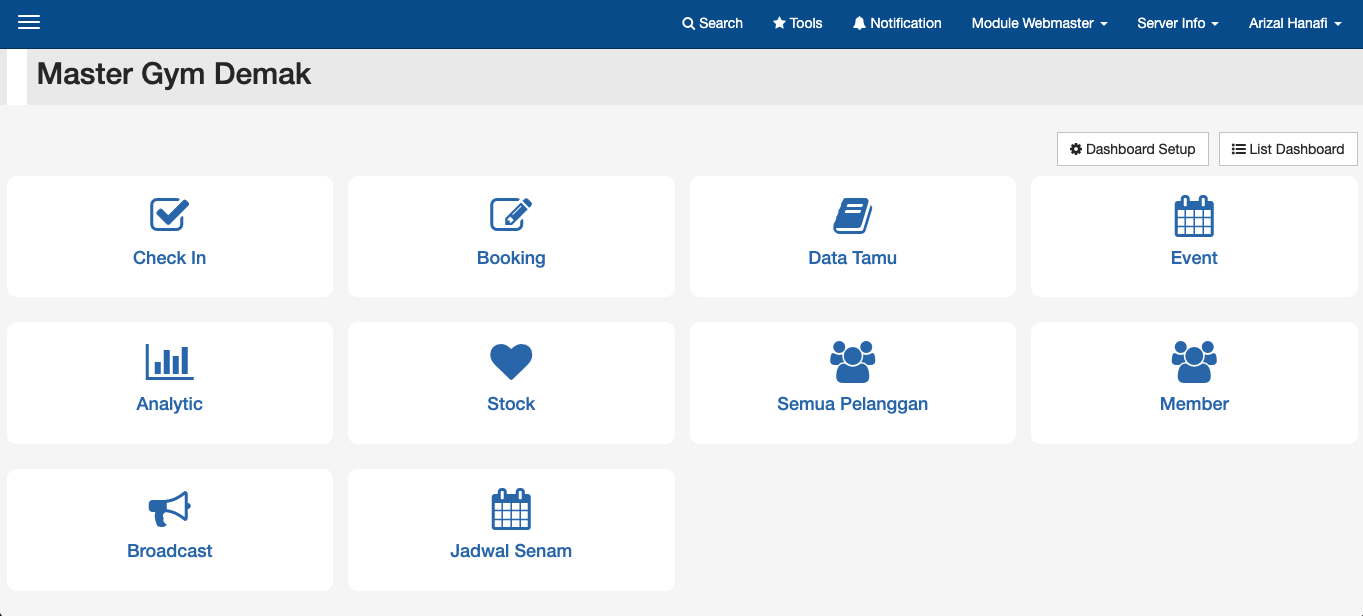Open the Jadwal Senam calendar icon
Image resolution: width=1363 pixels, height=616 pixels.
[x=511, y=508]
